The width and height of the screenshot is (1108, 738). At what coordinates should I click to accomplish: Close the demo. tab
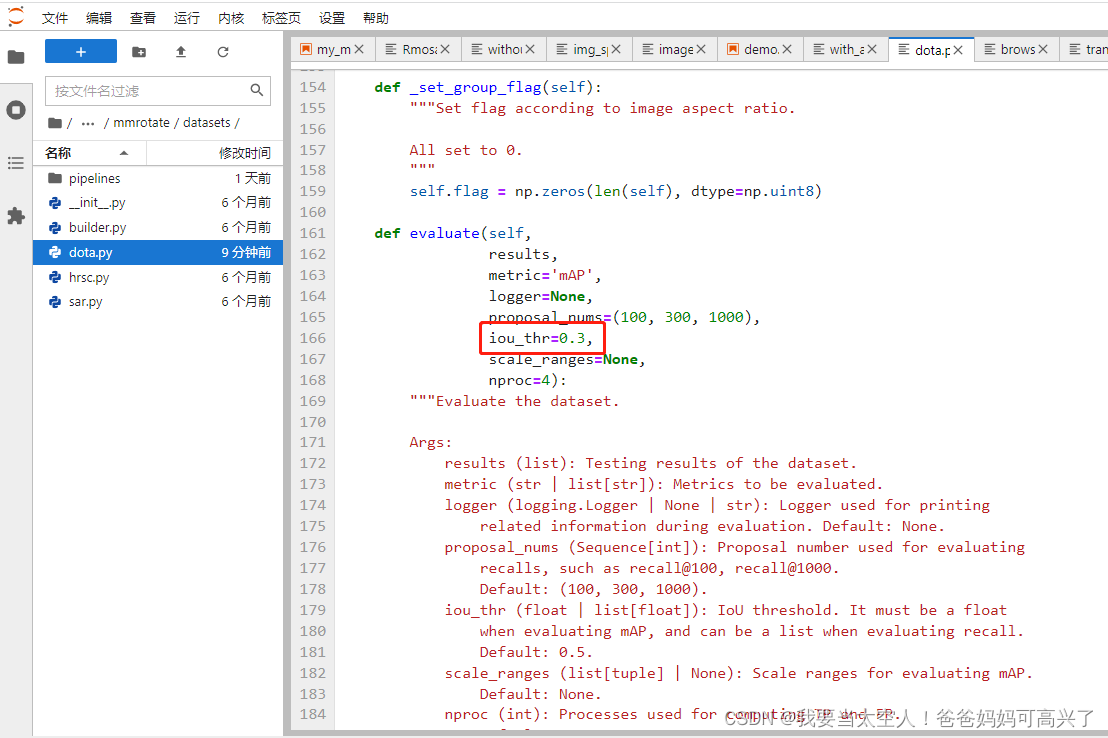click(787, 49)
